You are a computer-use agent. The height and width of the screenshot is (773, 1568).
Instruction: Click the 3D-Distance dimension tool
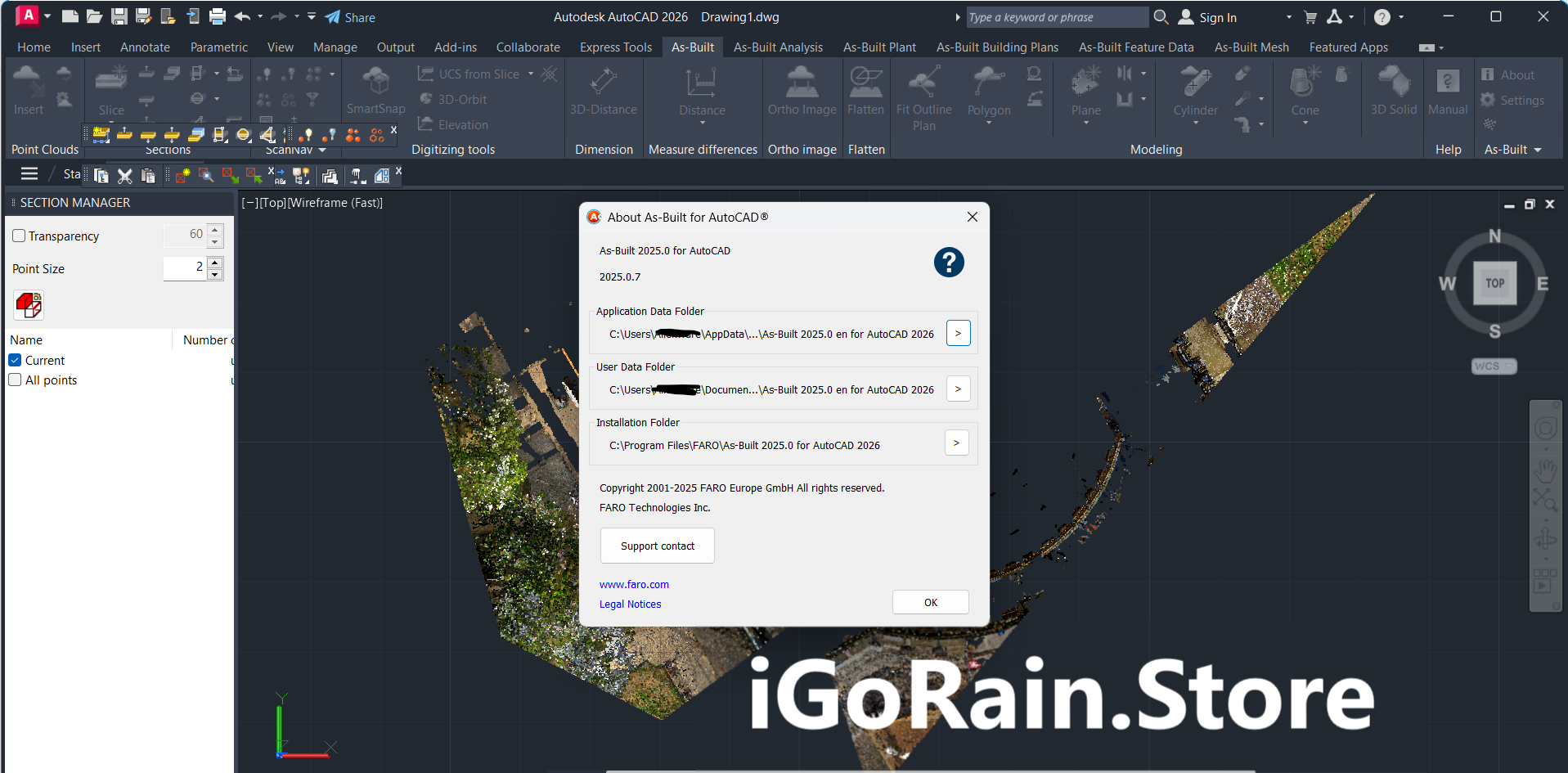point(603,84)
